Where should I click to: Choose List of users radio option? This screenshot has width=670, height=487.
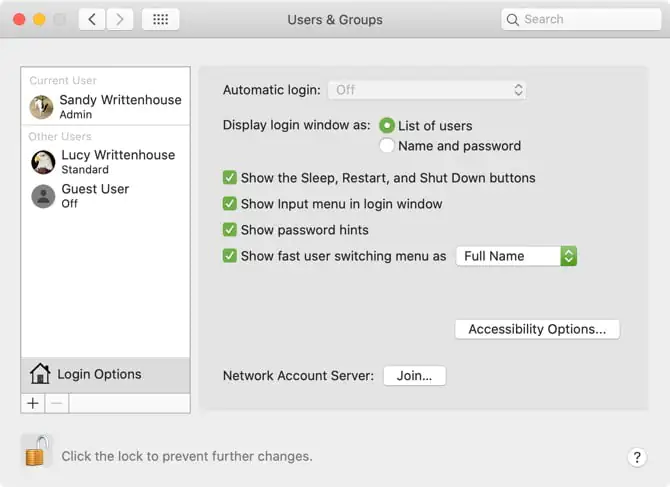[387, 126]
